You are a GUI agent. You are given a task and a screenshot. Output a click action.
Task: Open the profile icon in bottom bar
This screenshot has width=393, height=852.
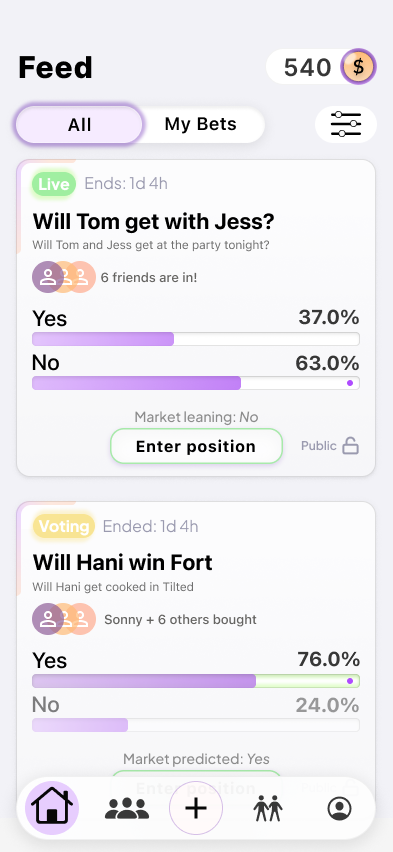340,809
